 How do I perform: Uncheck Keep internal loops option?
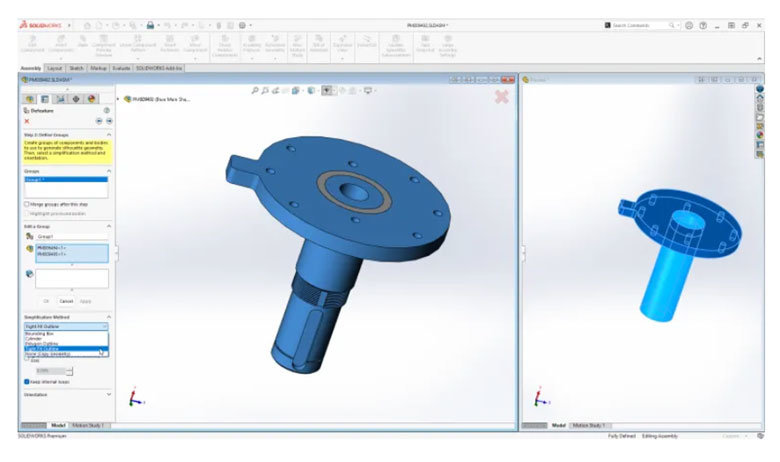tap(27, 381)
